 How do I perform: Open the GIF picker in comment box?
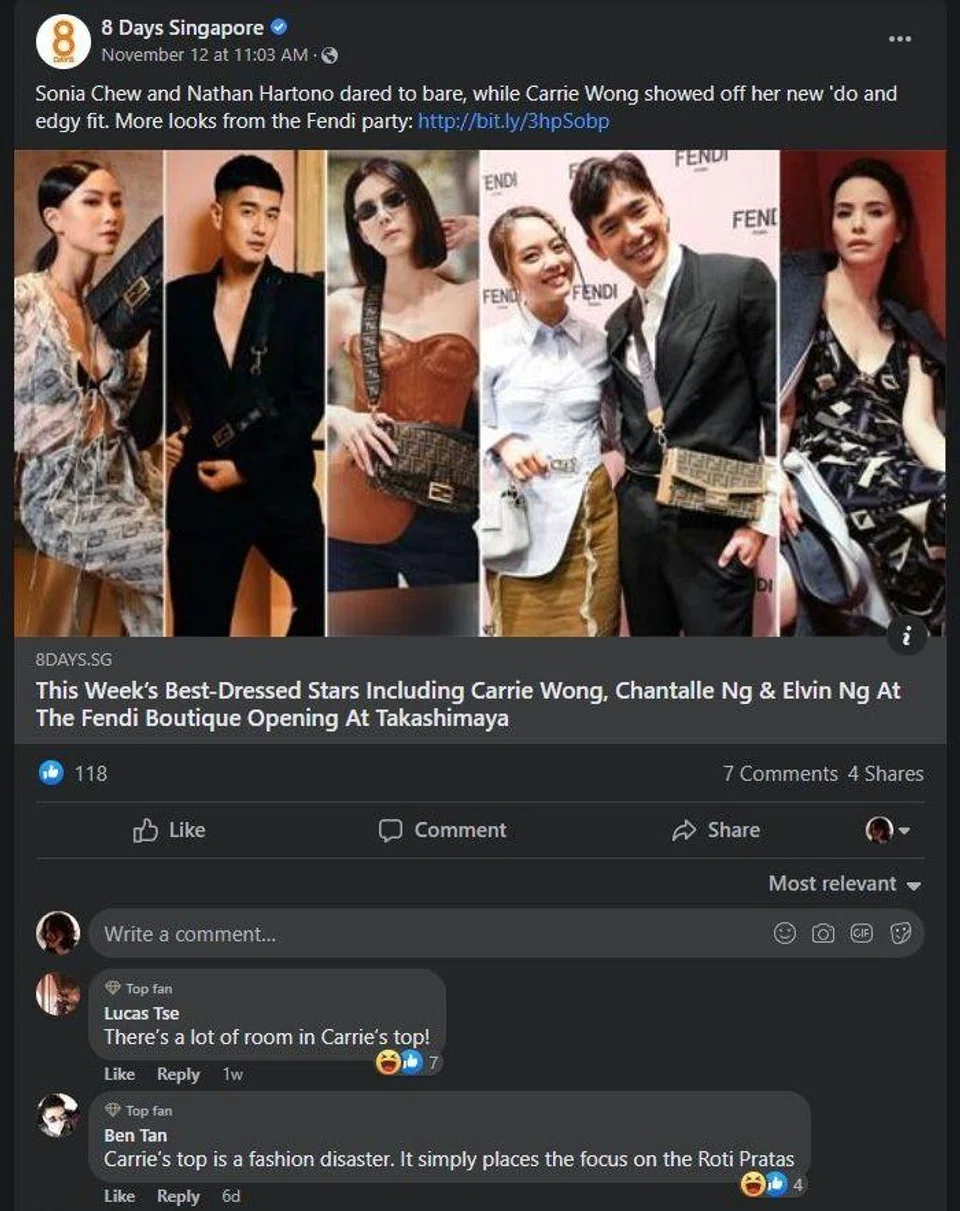(861, 933)
